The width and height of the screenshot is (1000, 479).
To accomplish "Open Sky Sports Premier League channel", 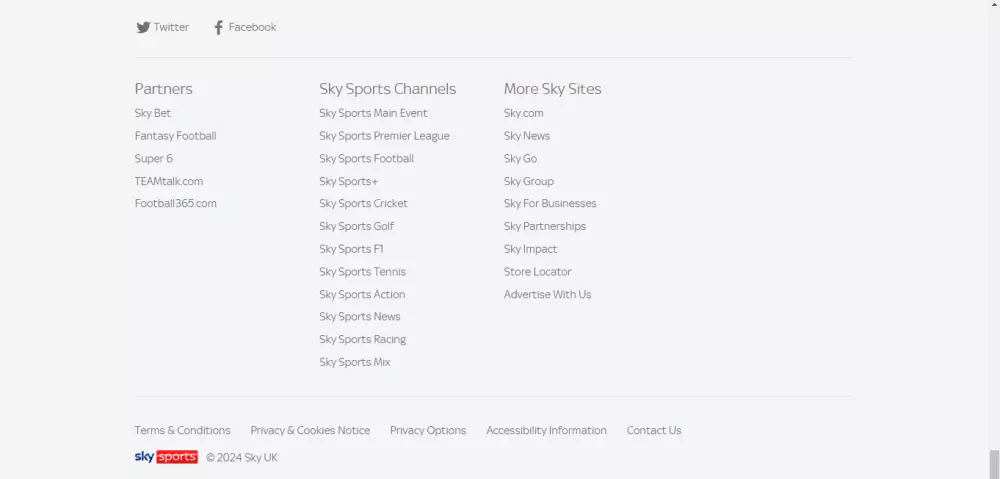I will 385,136.
